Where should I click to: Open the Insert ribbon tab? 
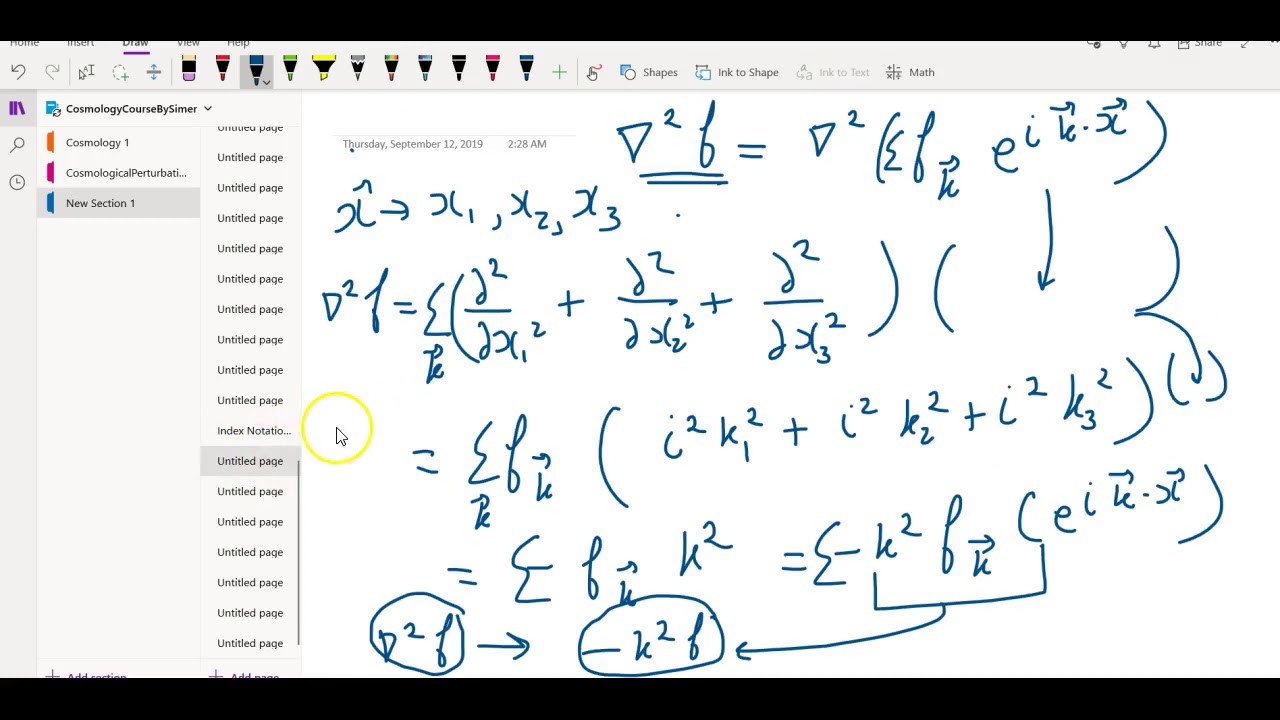pyautogui.click(x=81, y=43)
